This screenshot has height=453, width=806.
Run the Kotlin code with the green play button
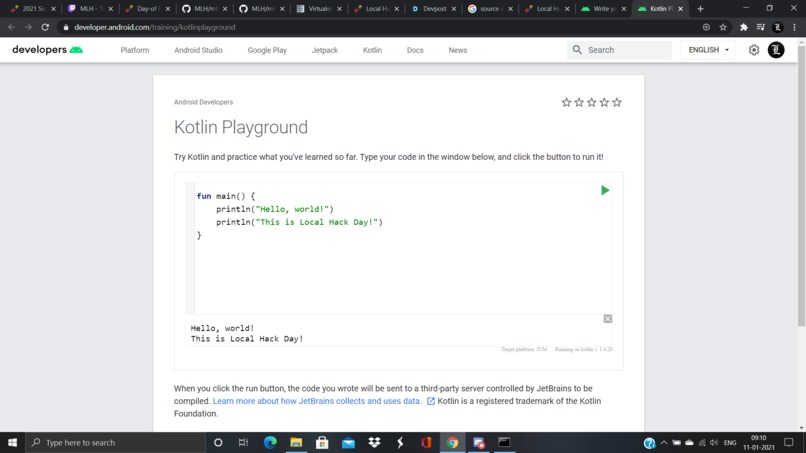605,191
